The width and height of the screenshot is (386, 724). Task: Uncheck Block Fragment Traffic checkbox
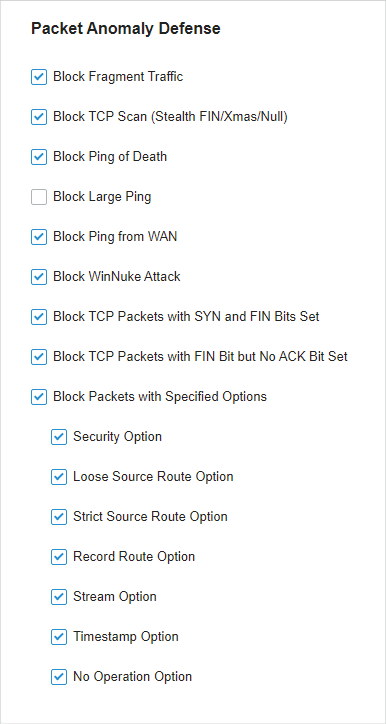tap(39, 77)
